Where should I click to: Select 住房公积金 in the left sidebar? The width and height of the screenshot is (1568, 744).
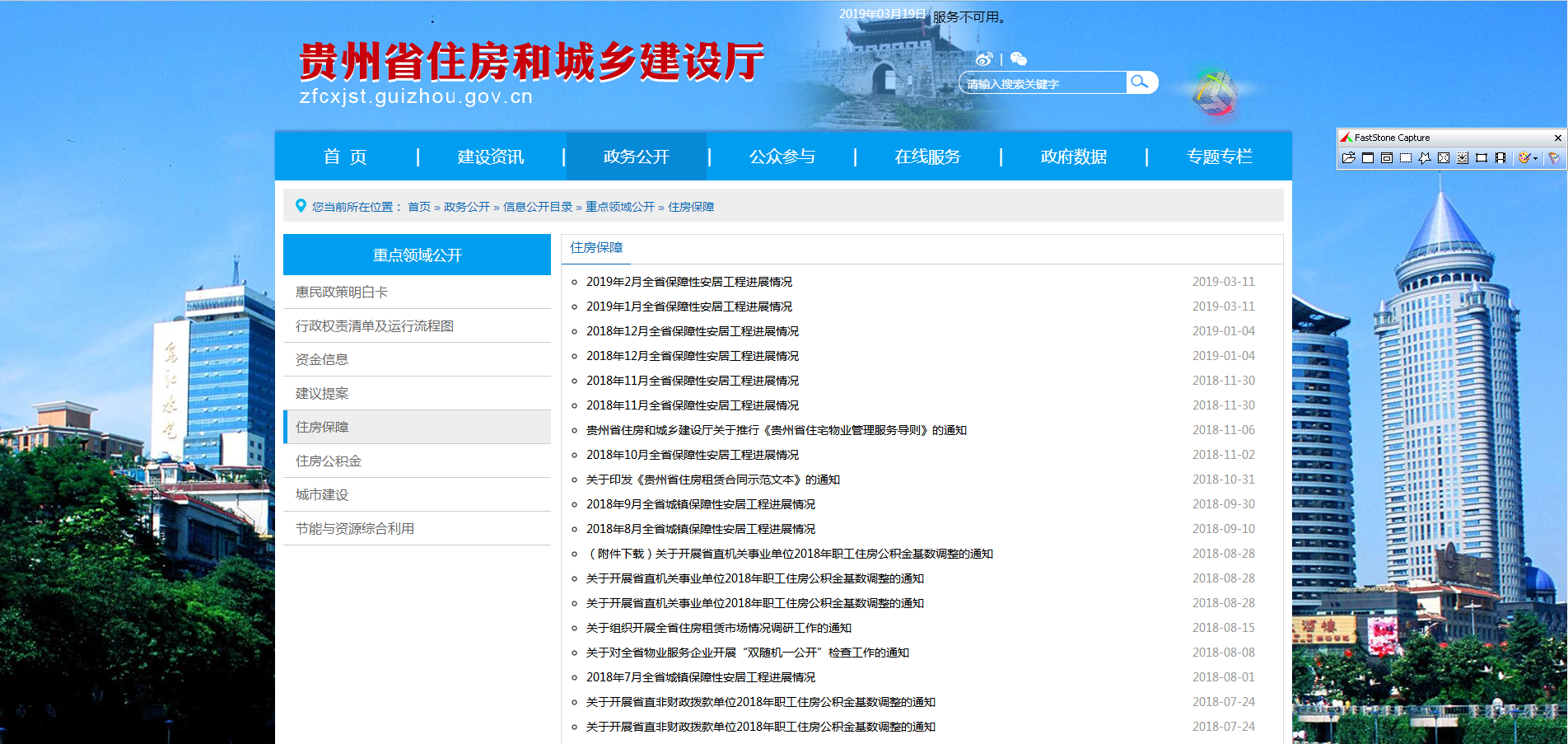click(x=329, y=461)
